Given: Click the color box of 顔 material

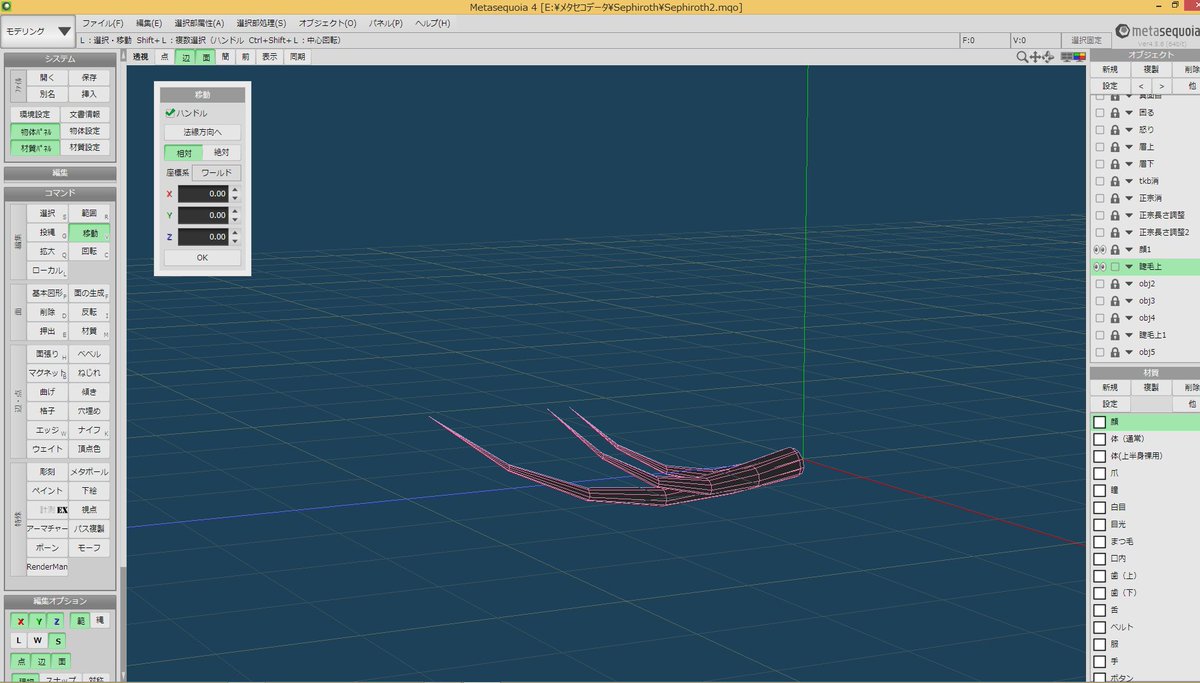Looking at the screenshot, I should coord(1099,423).
